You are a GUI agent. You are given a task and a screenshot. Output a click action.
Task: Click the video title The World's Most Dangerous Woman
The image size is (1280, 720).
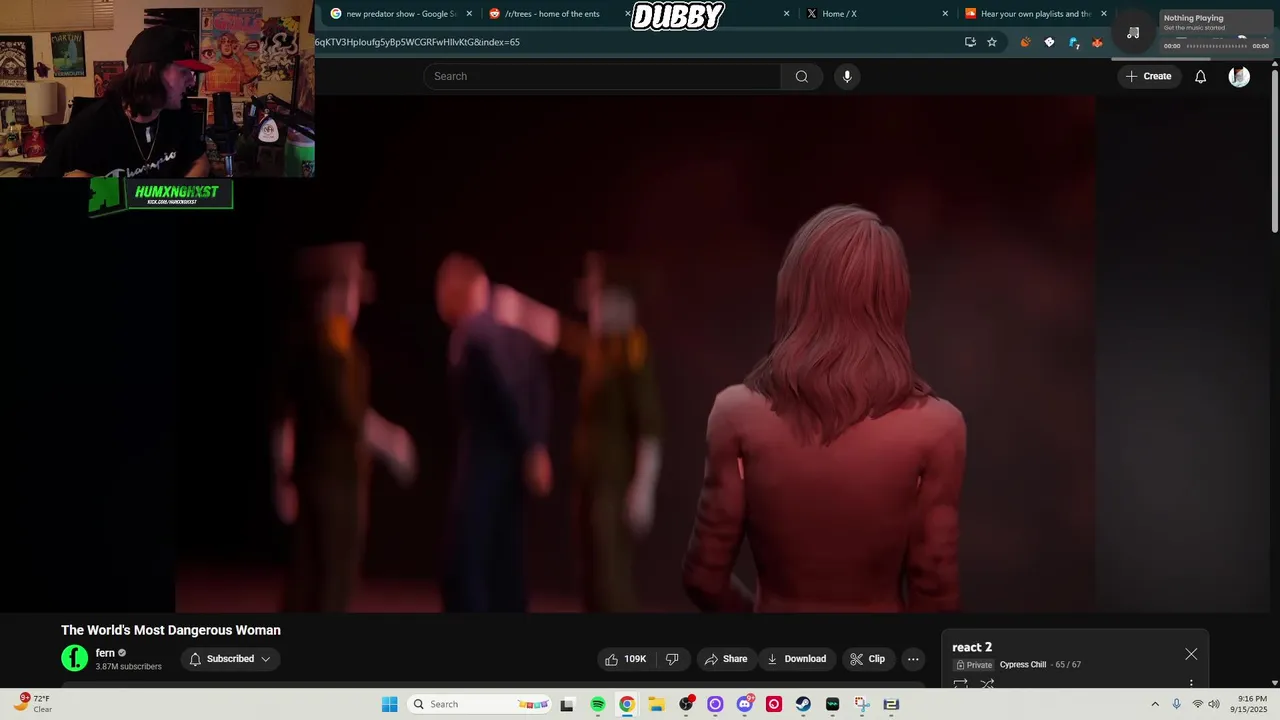pos(171,630)
